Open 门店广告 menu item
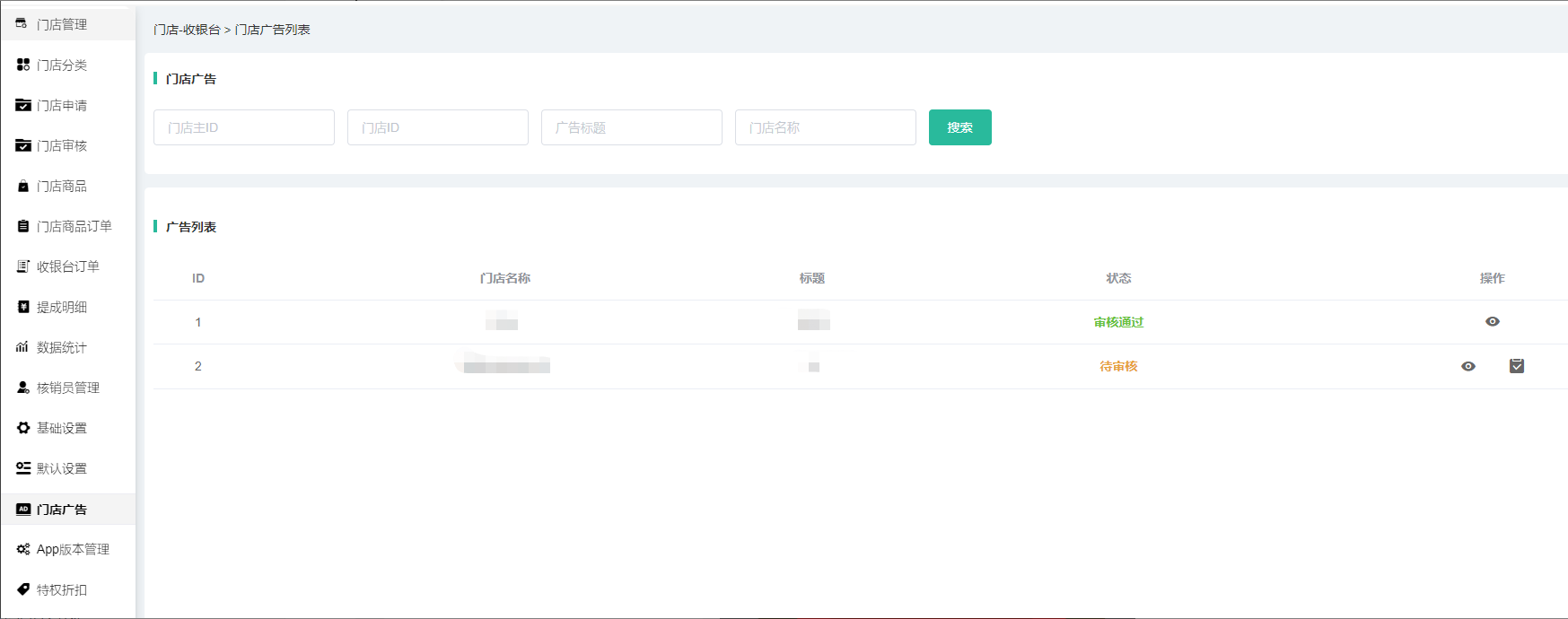The height and width of the screenshot is (619, 1568). click(62, 509)
